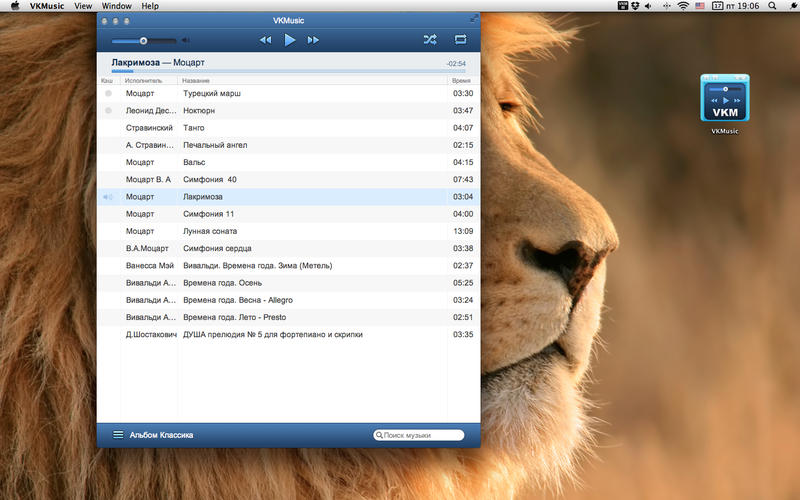Skip to next track with forward icon
This screenshot has height=500, width=800.
313,40
